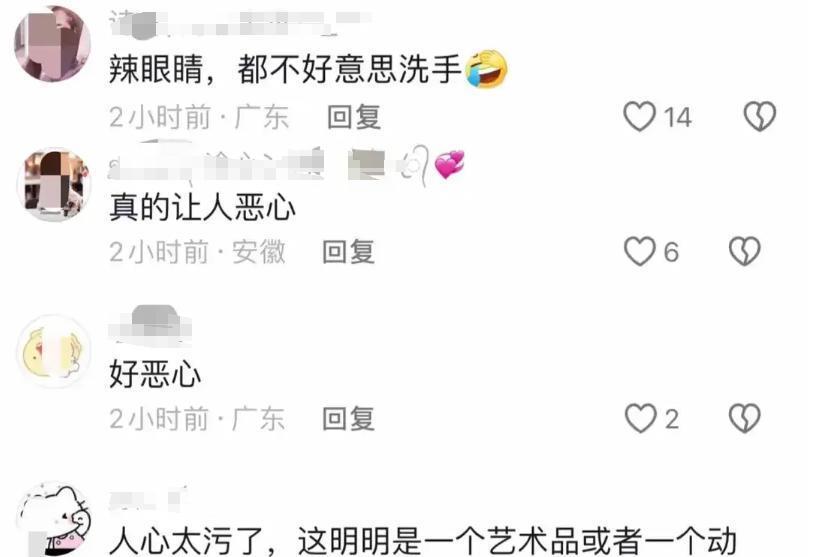This screenshot has width=818, height=557.
Task: Reply to the 好恶心 comment
Action: click(348, 419)
